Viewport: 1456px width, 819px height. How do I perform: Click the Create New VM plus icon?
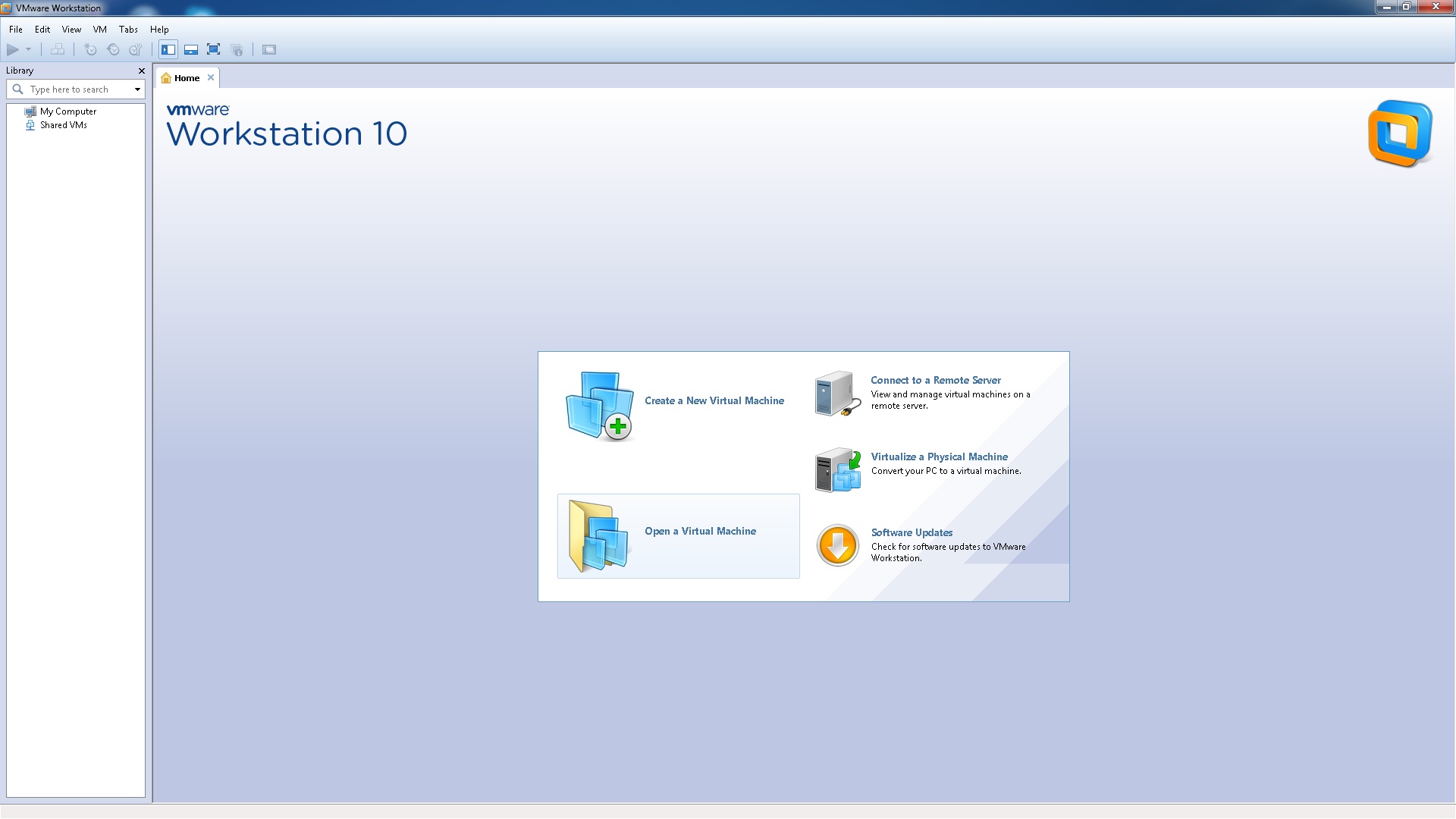pos(618,426)
